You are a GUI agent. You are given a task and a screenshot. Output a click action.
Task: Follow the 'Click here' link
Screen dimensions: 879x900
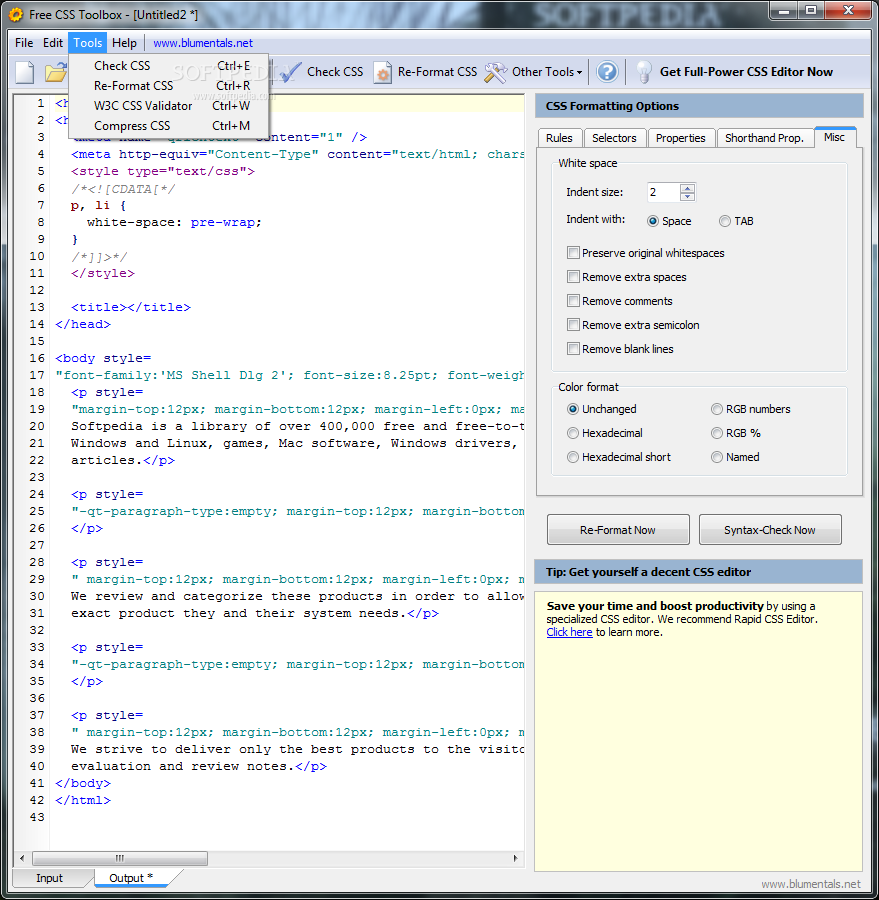click(x=569, y=632)
